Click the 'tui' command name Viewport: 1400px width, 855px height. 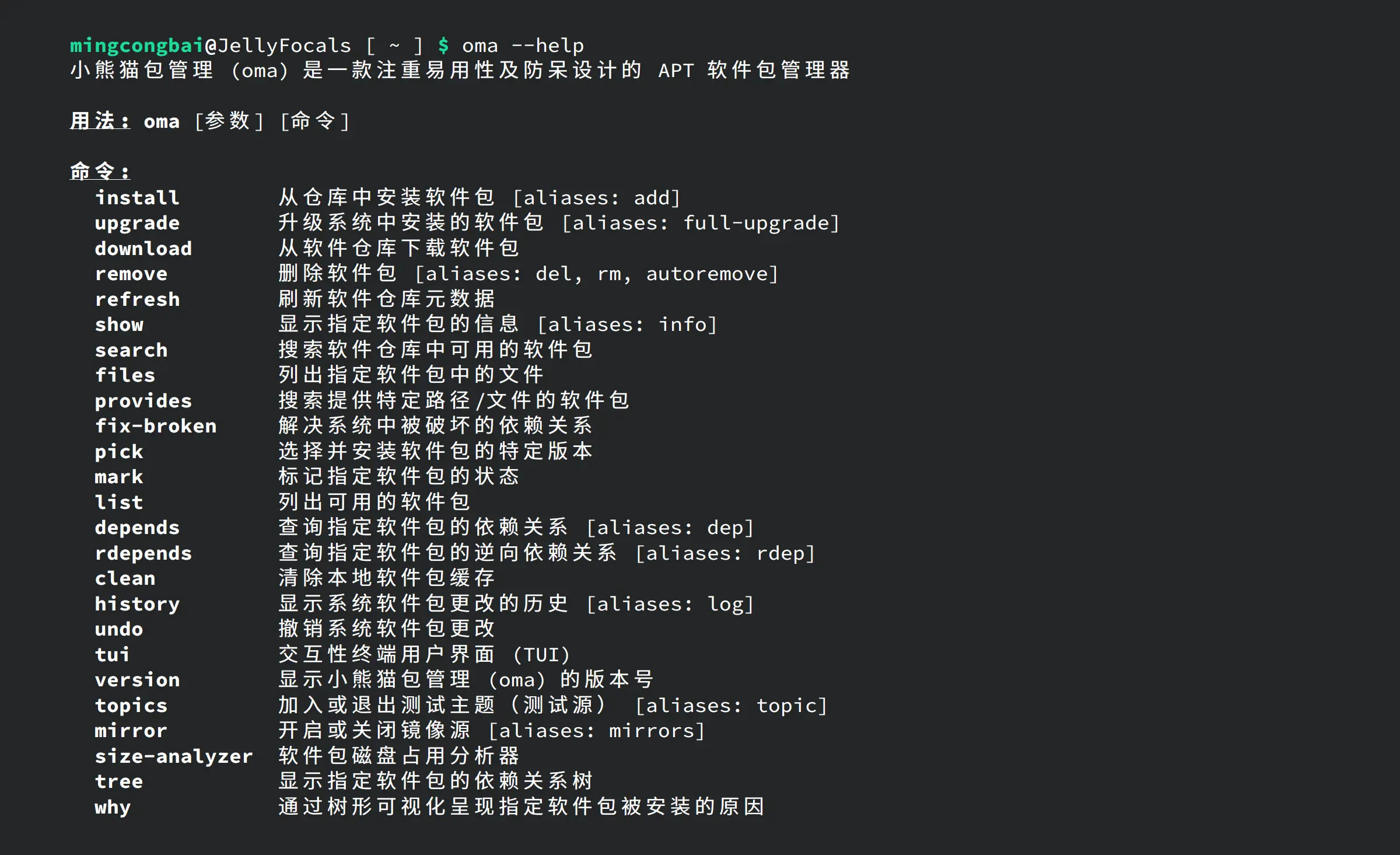(113, 655)
